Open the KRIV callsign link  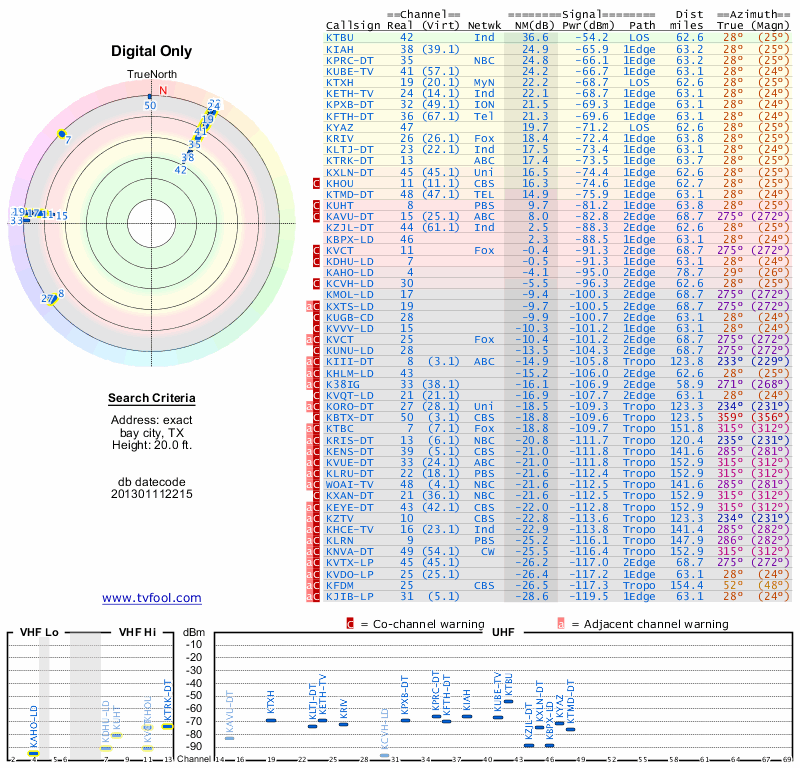340,137
